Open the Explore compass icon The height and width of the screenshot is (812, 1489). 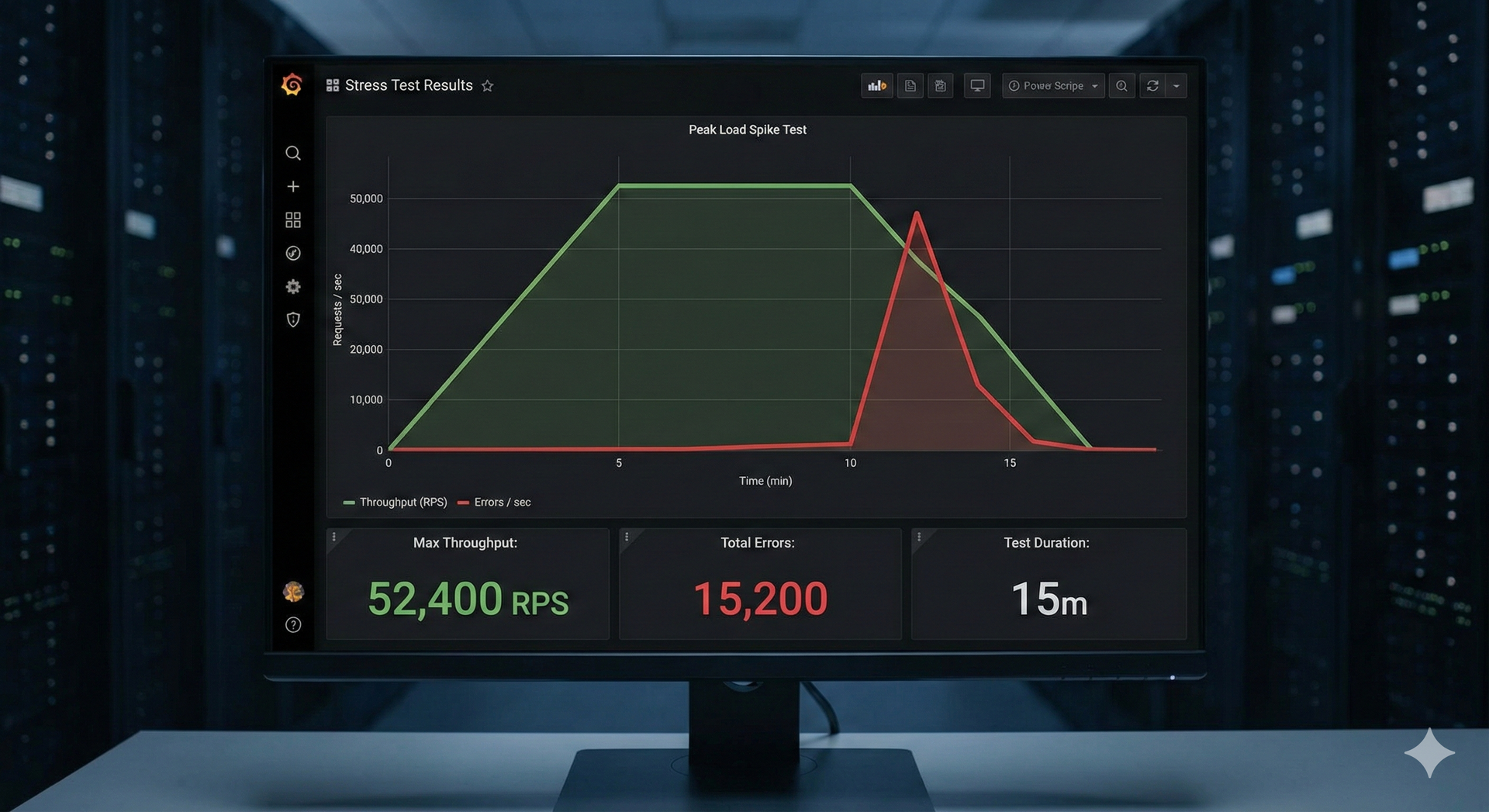(292, 254)
